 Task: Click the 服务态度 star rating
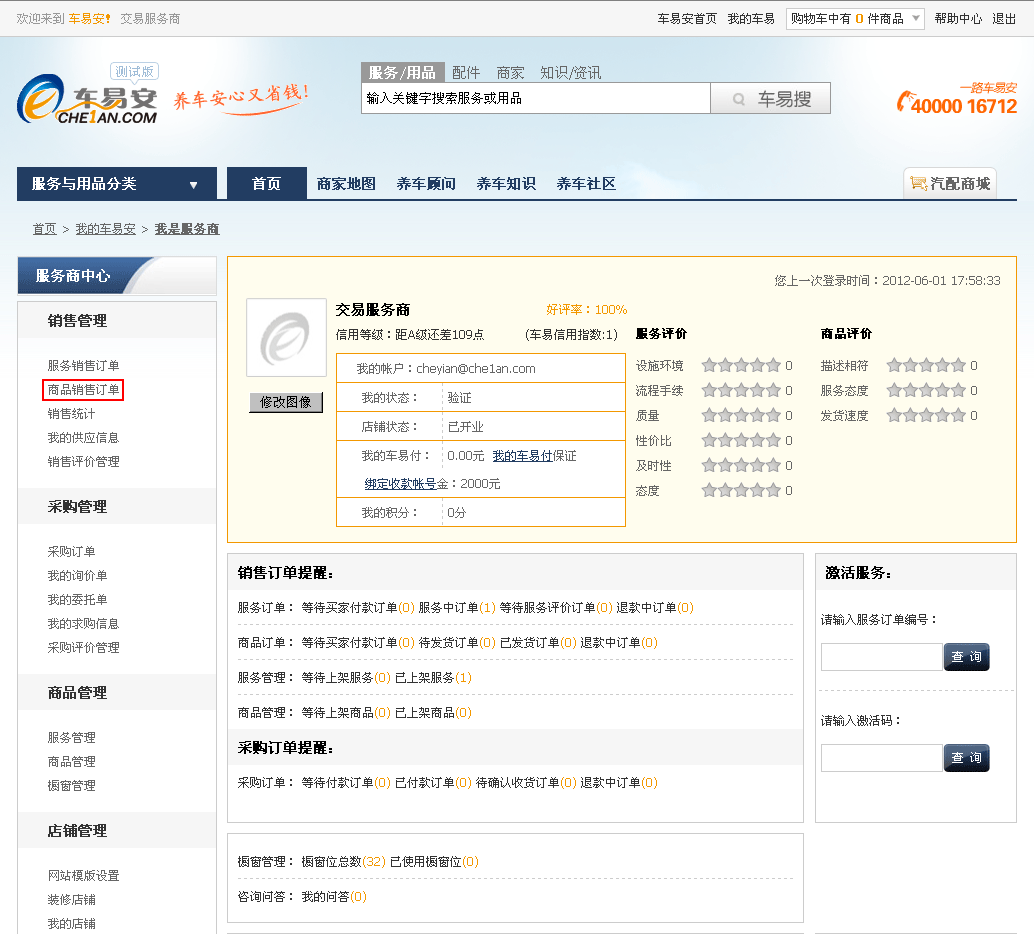tap(926, 390)
